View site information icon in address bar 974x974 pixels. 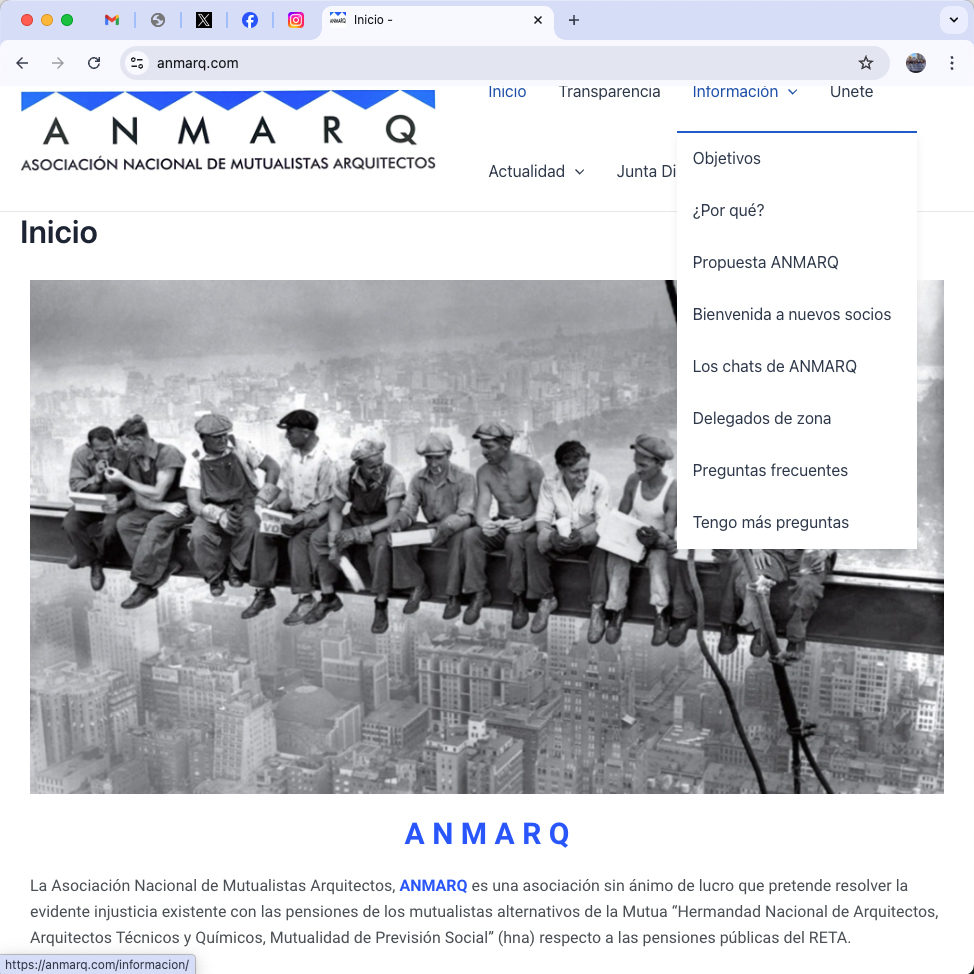[137, 63]
